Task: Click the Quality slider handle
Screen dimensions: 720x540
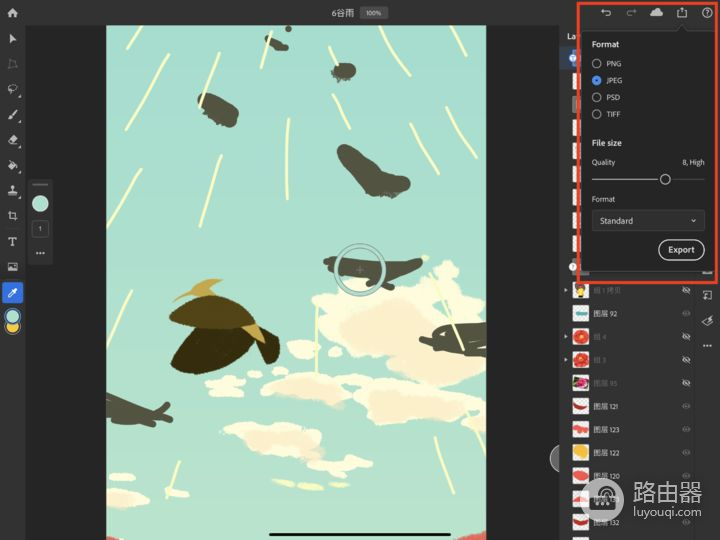Action: 665,179
